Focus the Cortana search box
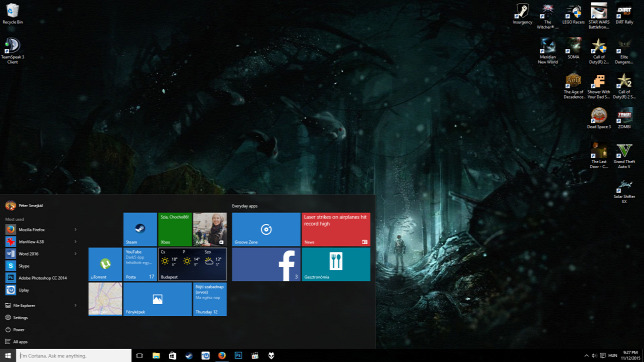The image size is (644, 362). [x=74, y=355]
